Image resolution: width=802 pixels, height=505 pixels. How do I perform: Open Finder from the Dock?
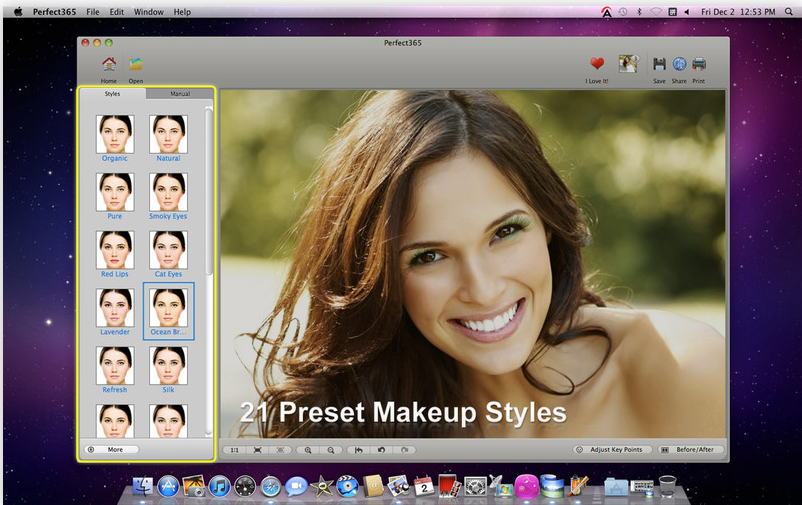(143, 487)
